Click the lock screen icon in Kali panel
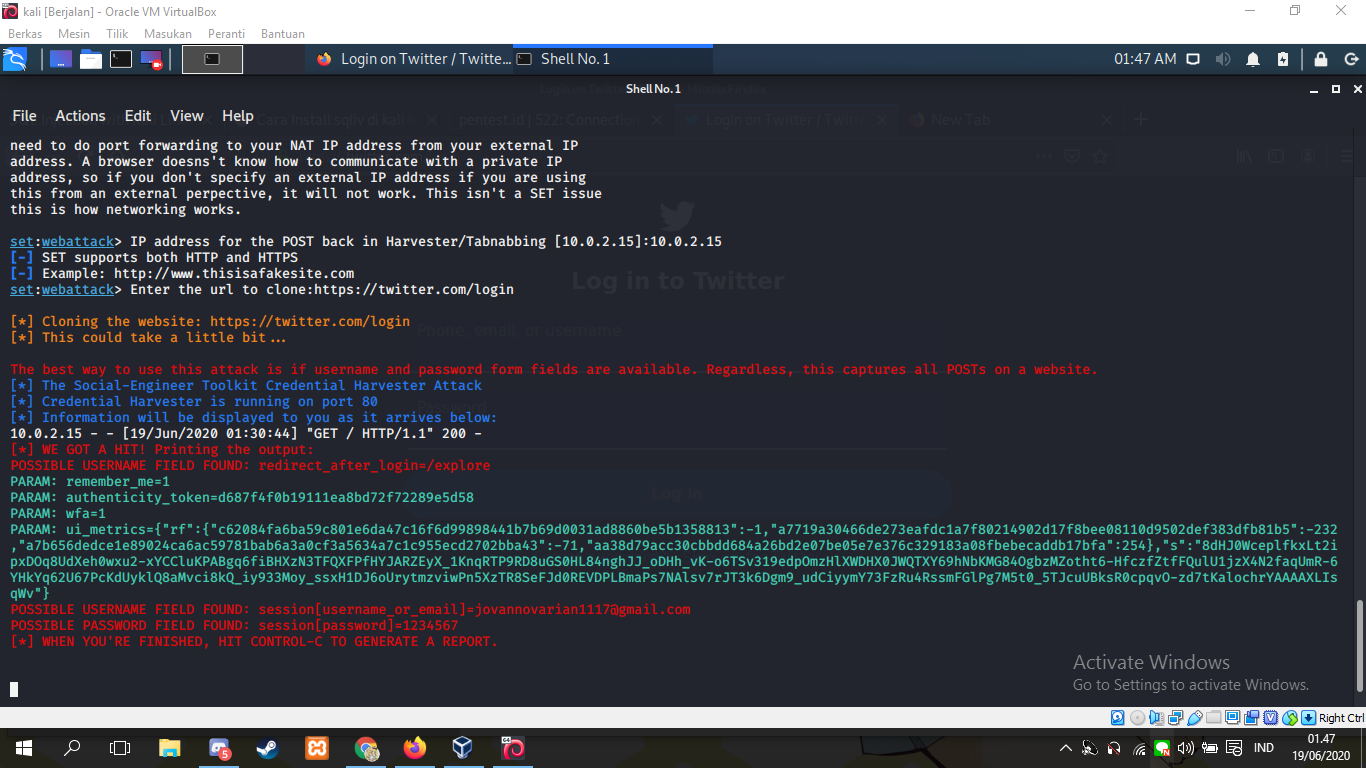The width and height of the screenshot is (1366, 768). click(1321, 59)
